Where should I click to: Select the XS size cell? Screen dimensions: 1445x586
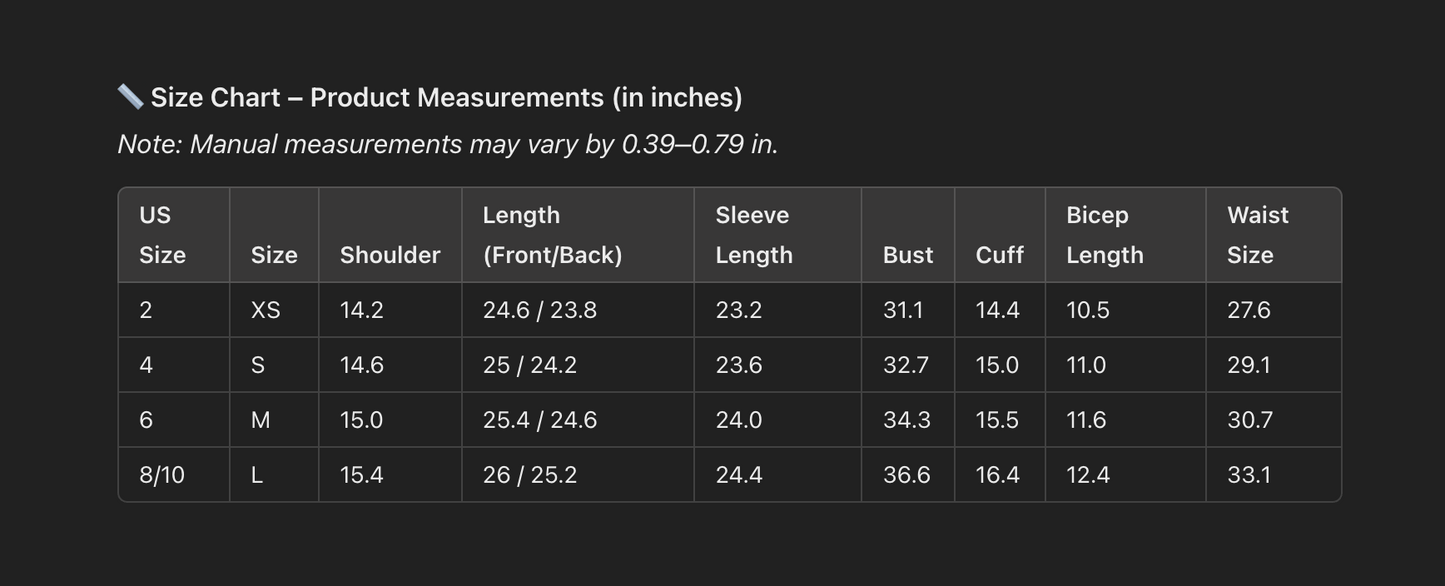point(265,310)
